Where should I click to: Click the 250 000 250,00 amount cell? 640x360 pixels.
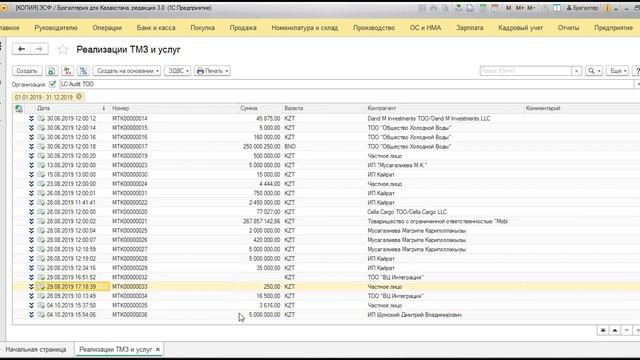(x=262, y=146)
